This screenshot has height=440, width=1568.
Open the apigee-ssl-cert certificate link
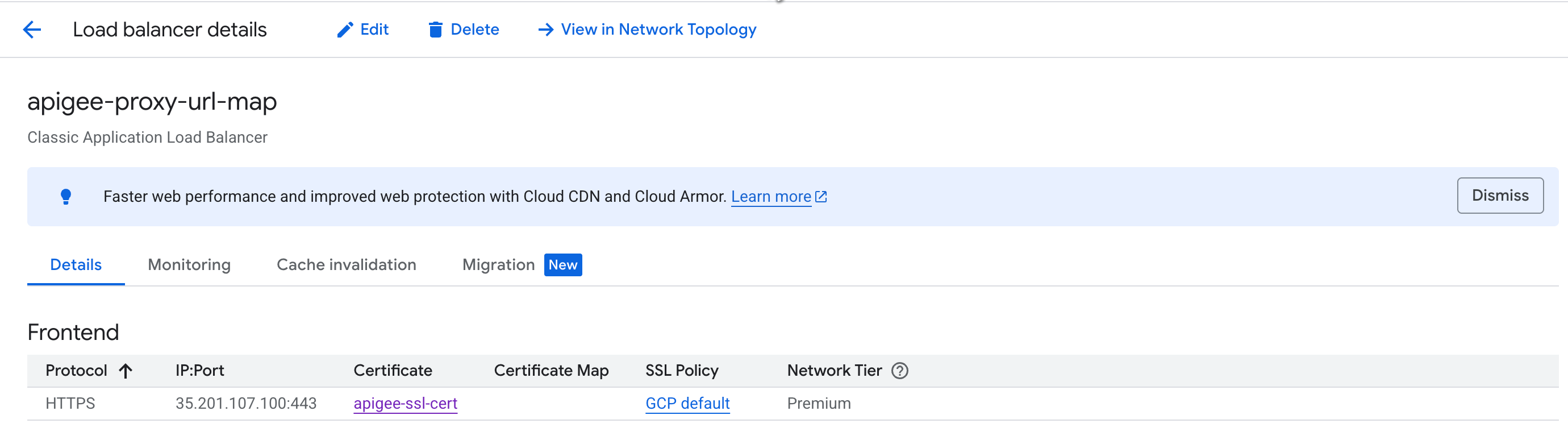tap(404, 404)
